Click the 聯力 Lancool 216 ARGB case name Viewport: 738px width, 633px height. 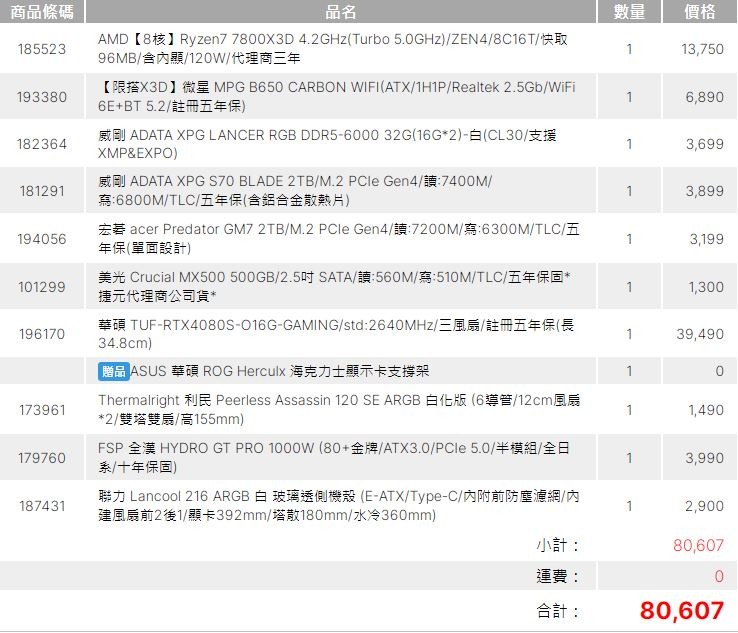pyautogui.click(x=339, y=505)
